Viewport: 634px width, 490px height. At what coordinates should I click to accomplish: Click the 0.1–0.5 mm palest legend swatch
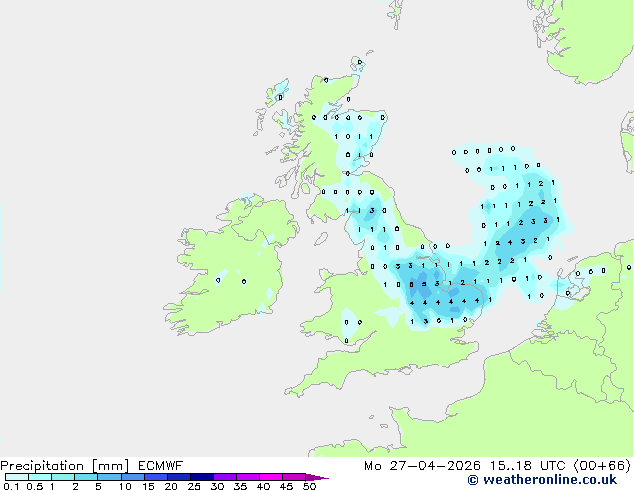click(17, 477)
